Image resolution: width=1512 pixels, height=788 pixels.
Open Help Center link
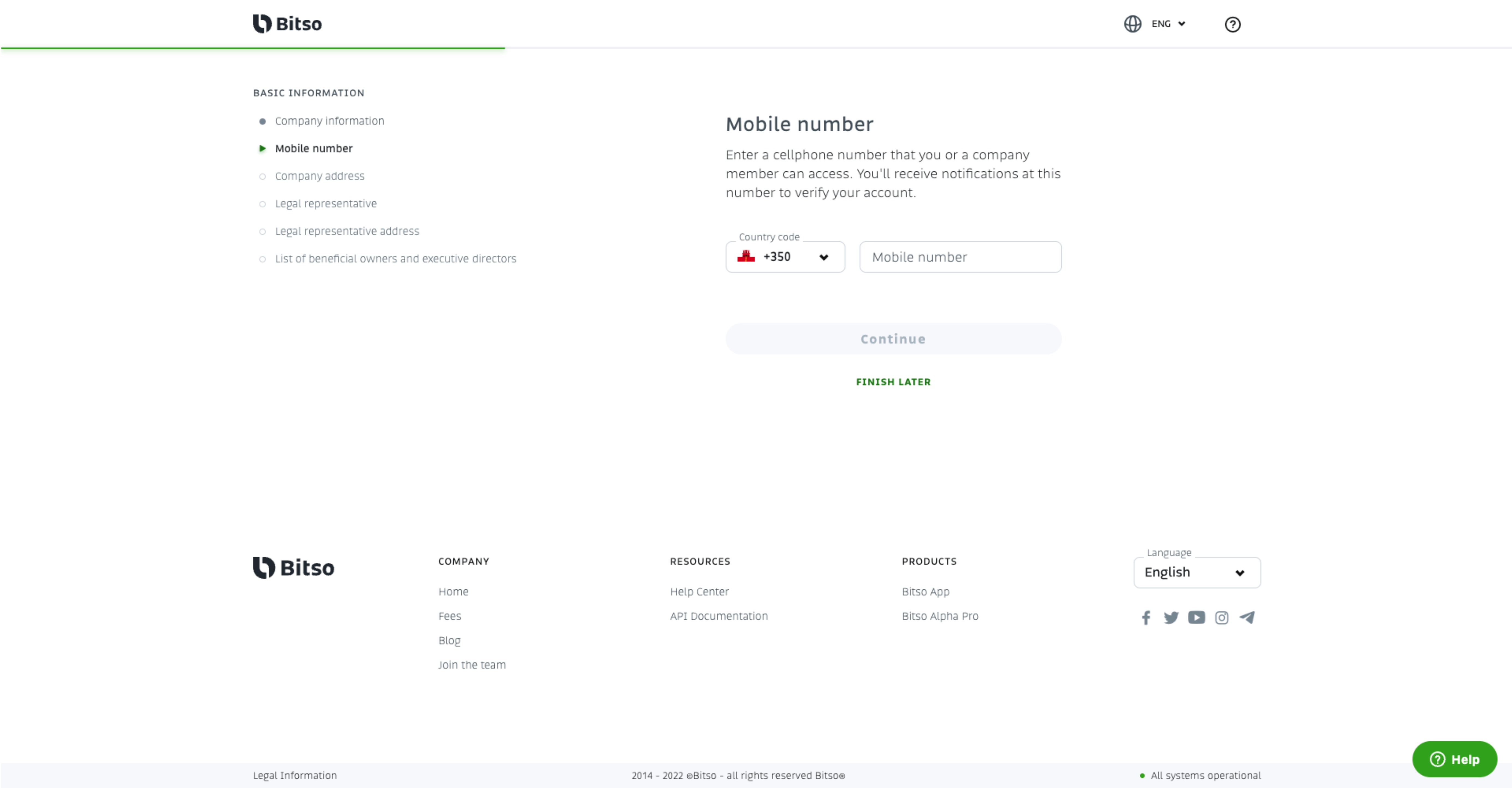tap(699, 592)
